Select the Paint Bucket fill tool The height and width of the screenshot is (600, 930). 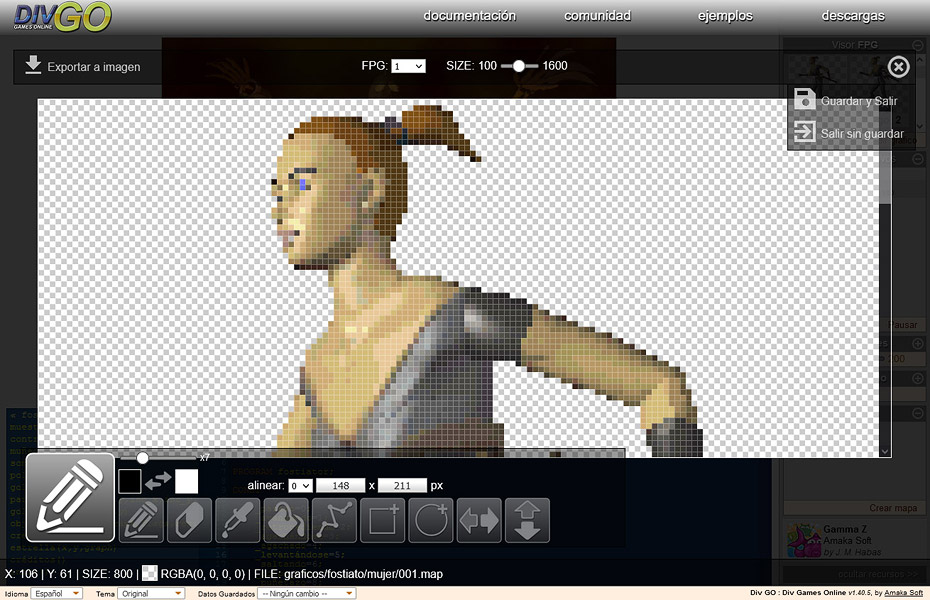[x=286, y=521]
